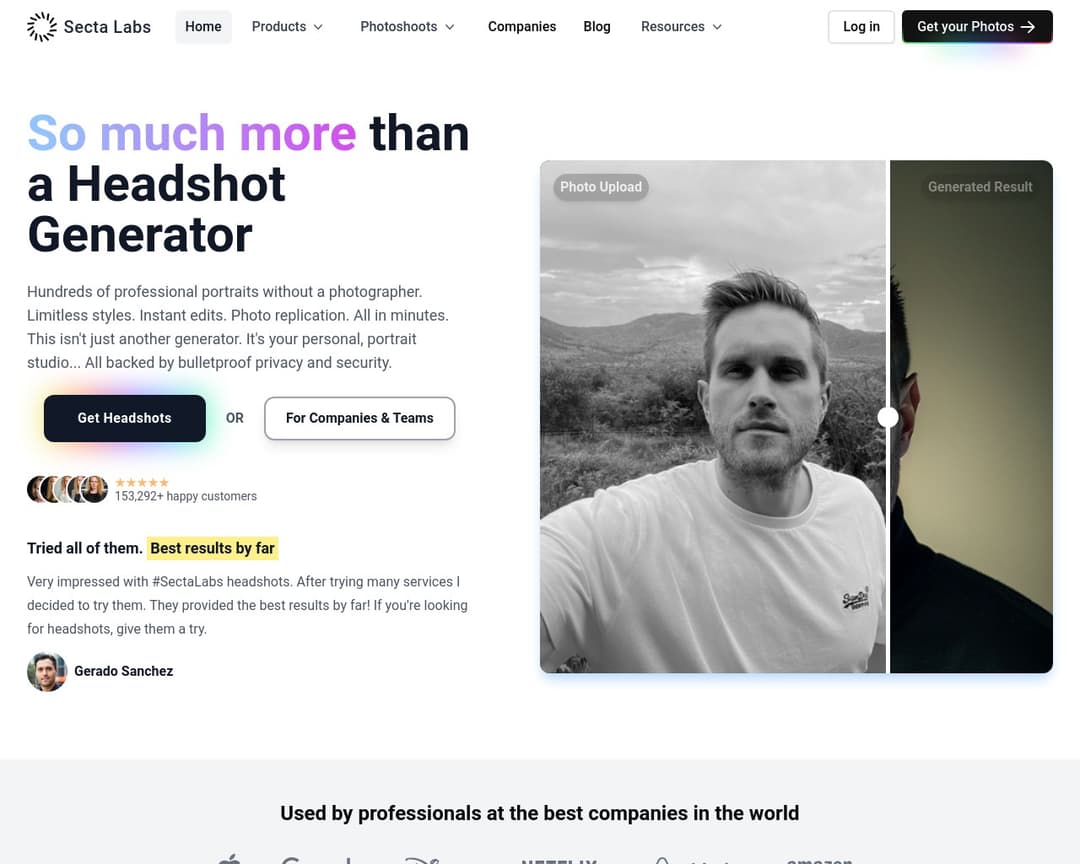
Task: Click the arrow icon in Get your Photos
Action: pos(1028,27)
